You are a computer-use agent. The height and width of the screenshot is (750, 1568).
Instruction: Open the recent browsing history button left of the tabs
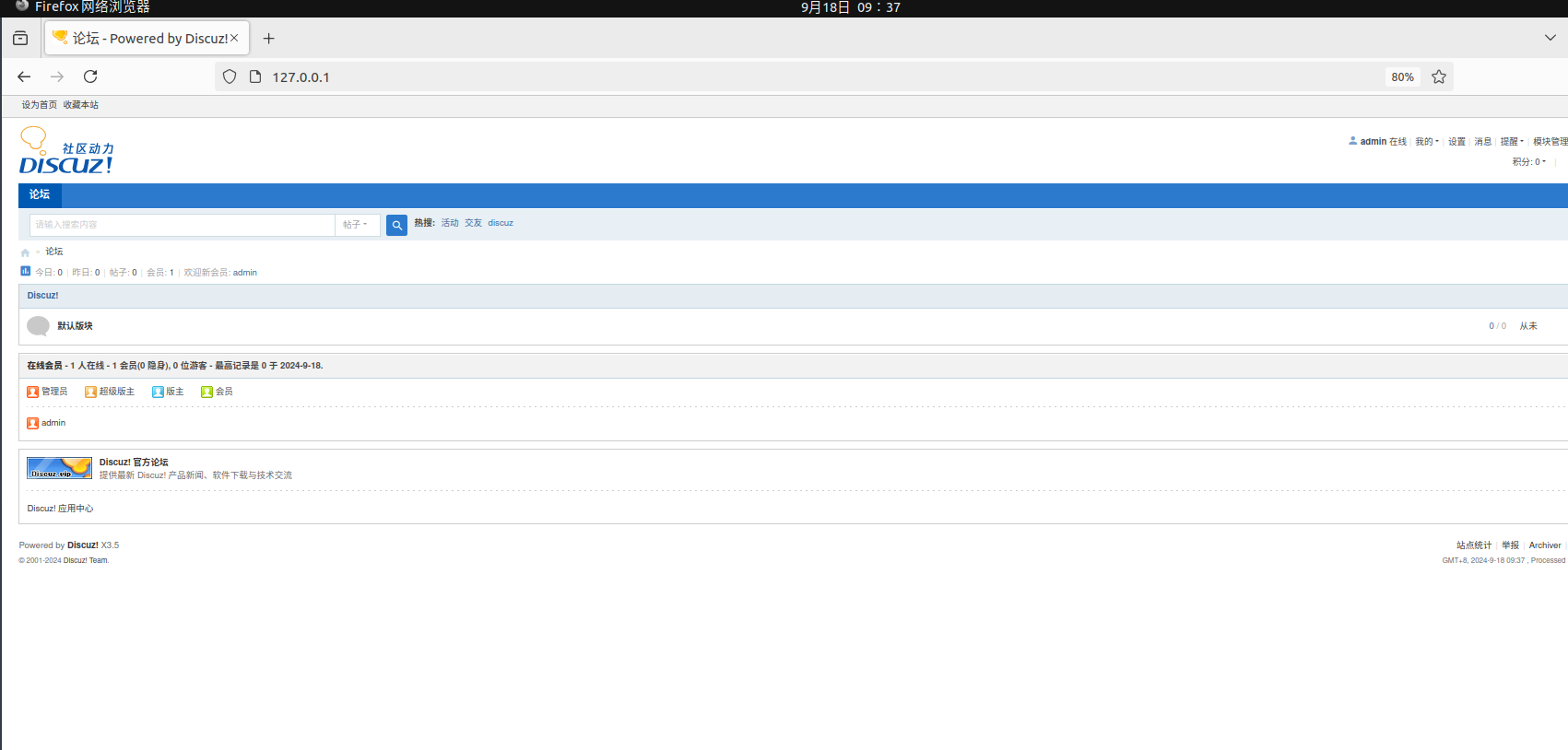click(20, 38)
